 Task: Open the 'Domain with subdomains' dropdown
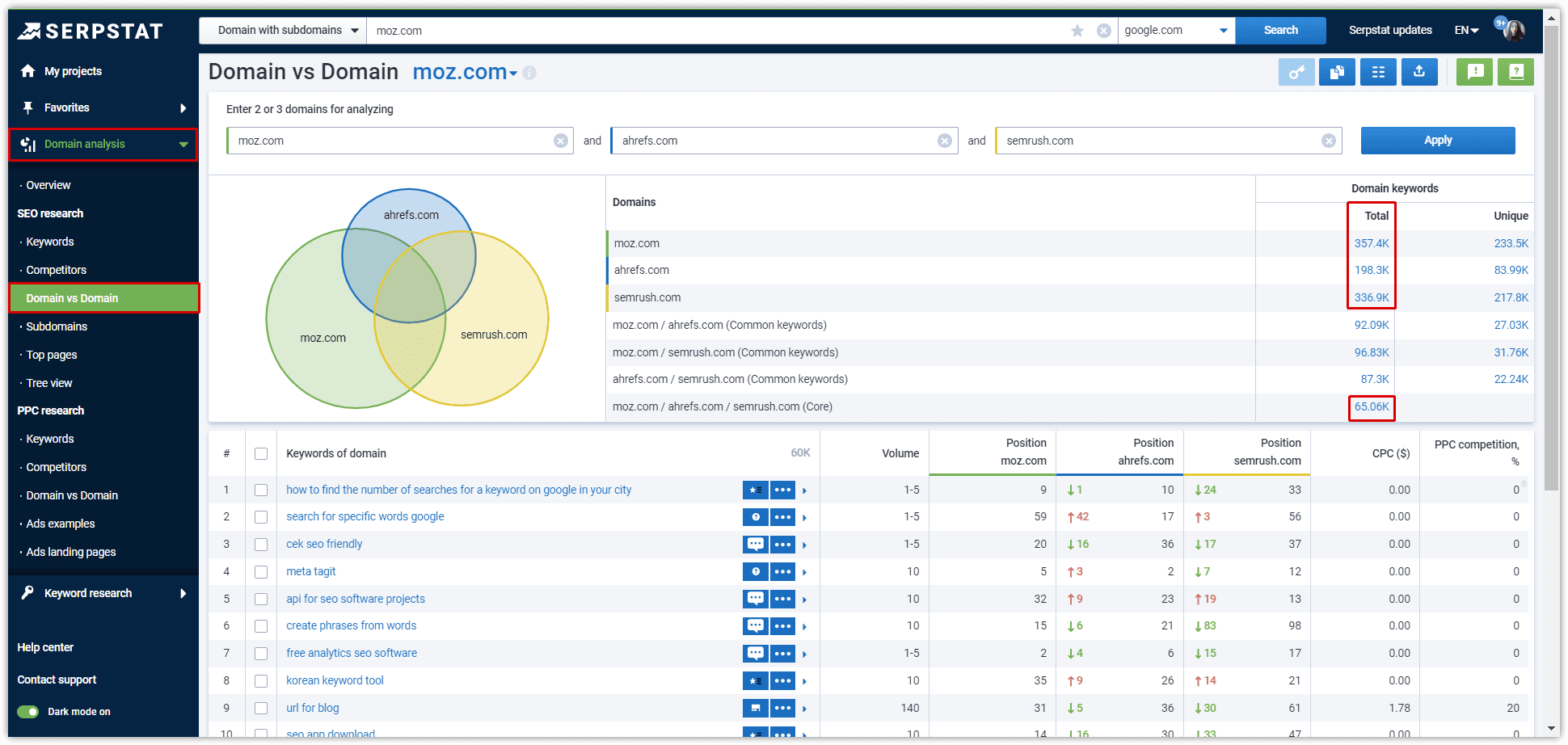(x=283, y=31)
